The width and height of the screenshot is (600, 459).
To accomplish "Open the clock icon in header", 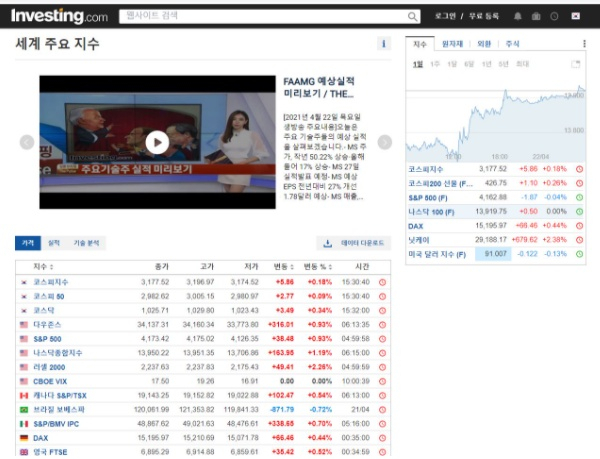I will tap(554, 16).
